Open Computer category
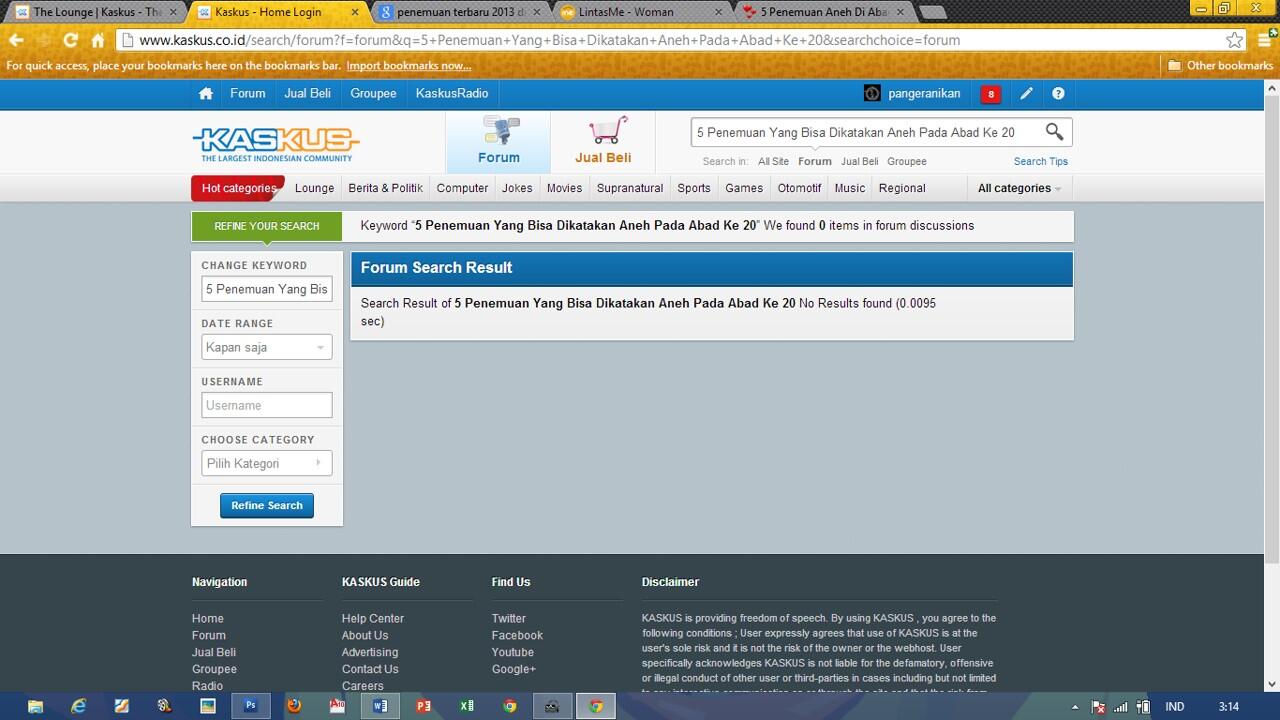 [x=462, y=188]
